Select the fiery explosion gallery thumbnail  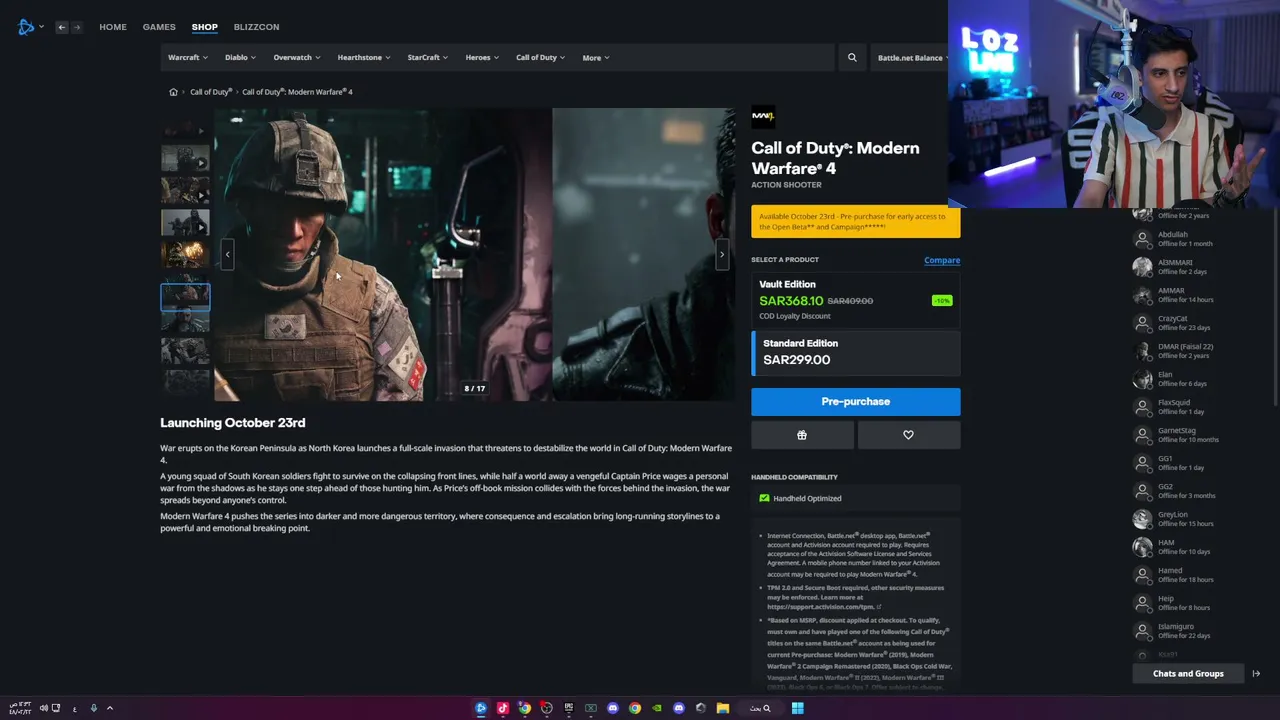coord(185,253)
